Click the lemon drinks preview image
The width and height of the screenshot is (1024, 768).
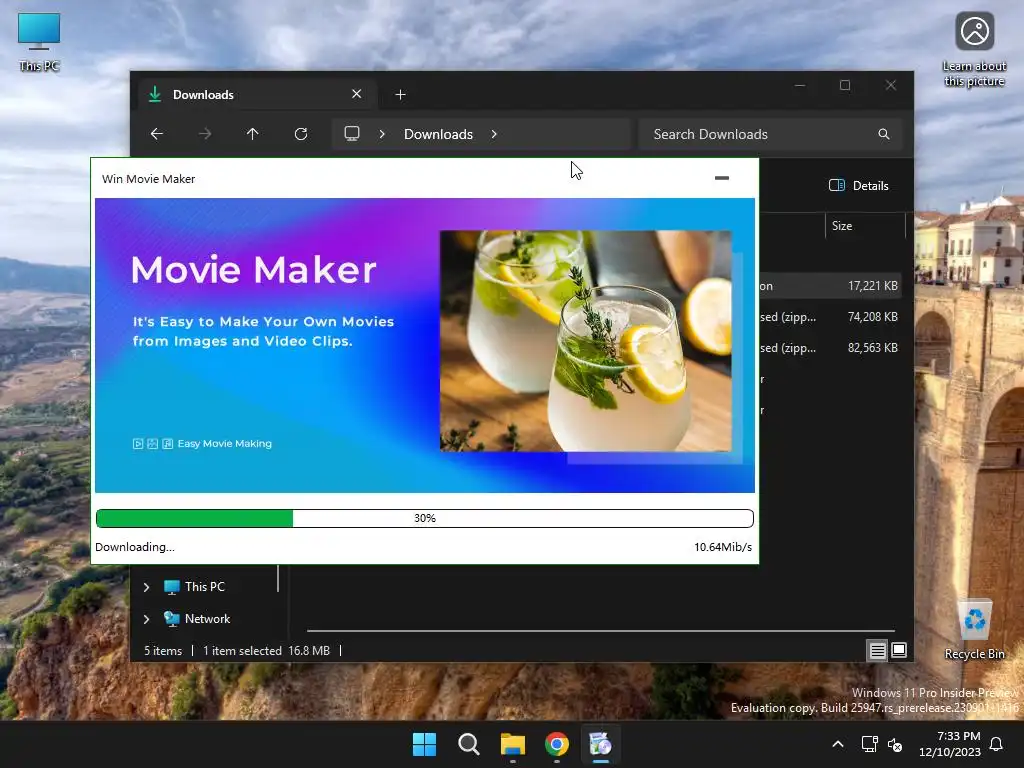tap(585, 340)
